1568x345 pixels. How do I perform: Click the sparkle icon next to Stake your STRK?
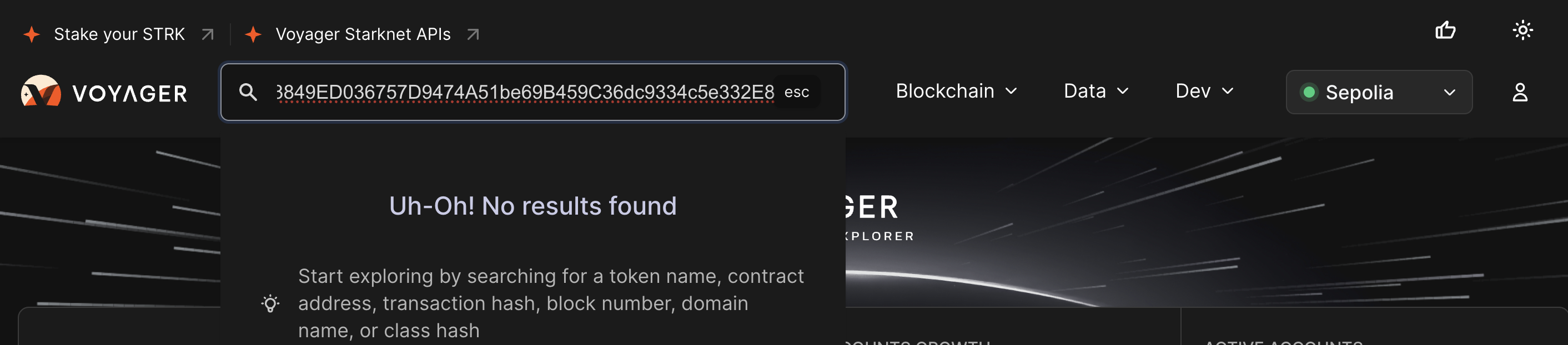click(32, 33)
